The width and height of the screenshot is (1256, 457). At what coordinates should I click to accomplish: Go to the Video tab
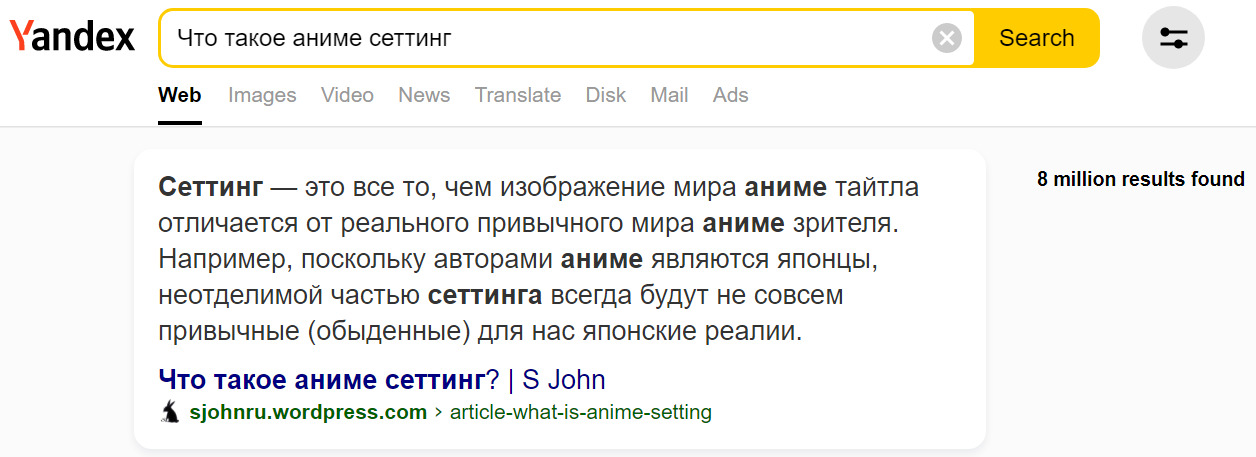point(347,95)
